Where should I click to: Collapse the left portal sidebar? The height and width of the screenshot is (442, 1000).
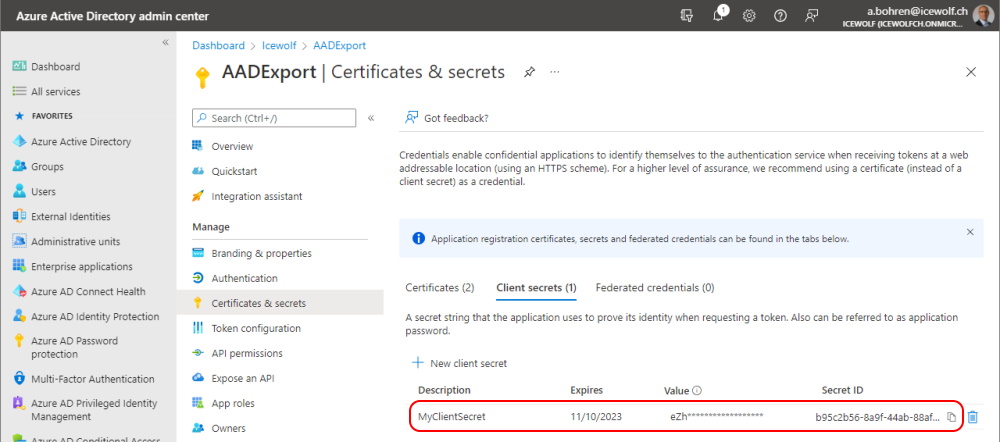(165, 42)
